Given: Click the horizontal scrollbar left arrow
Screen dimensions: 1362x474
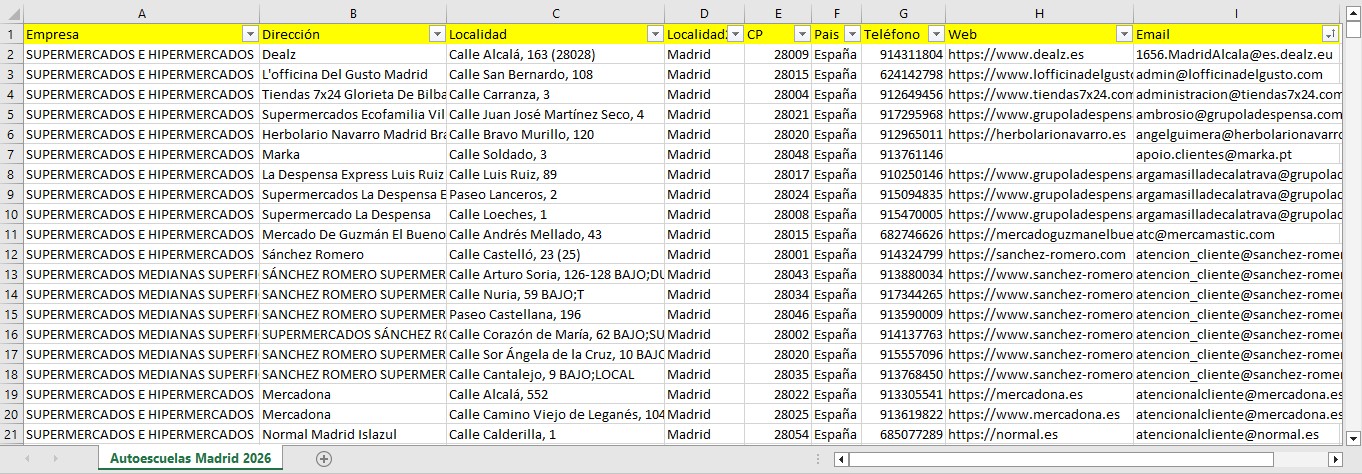Looking at the screenshot, I should tap(841, 459).
